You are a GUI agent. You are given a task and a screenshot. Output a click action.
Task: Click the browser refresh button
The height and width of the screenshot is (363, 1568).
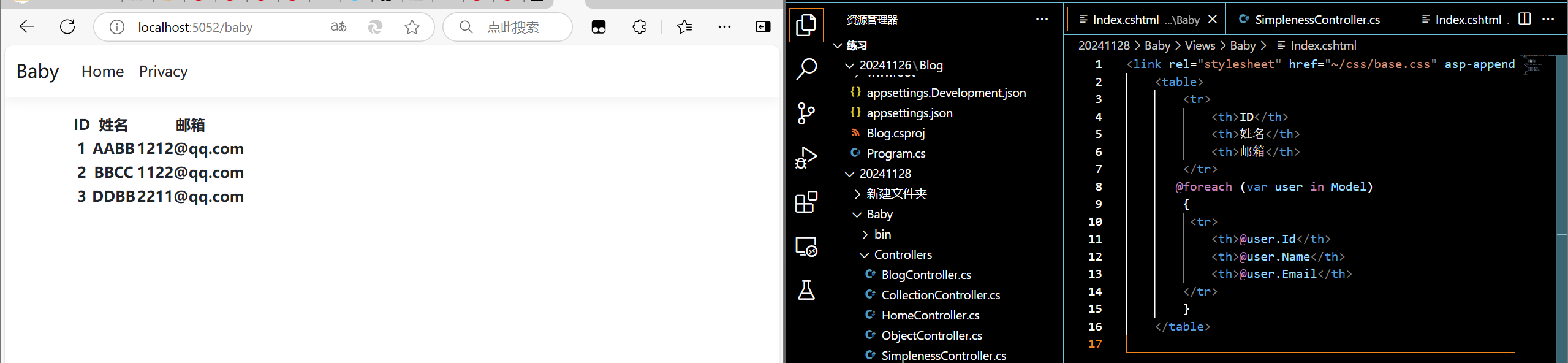point(67,27)
